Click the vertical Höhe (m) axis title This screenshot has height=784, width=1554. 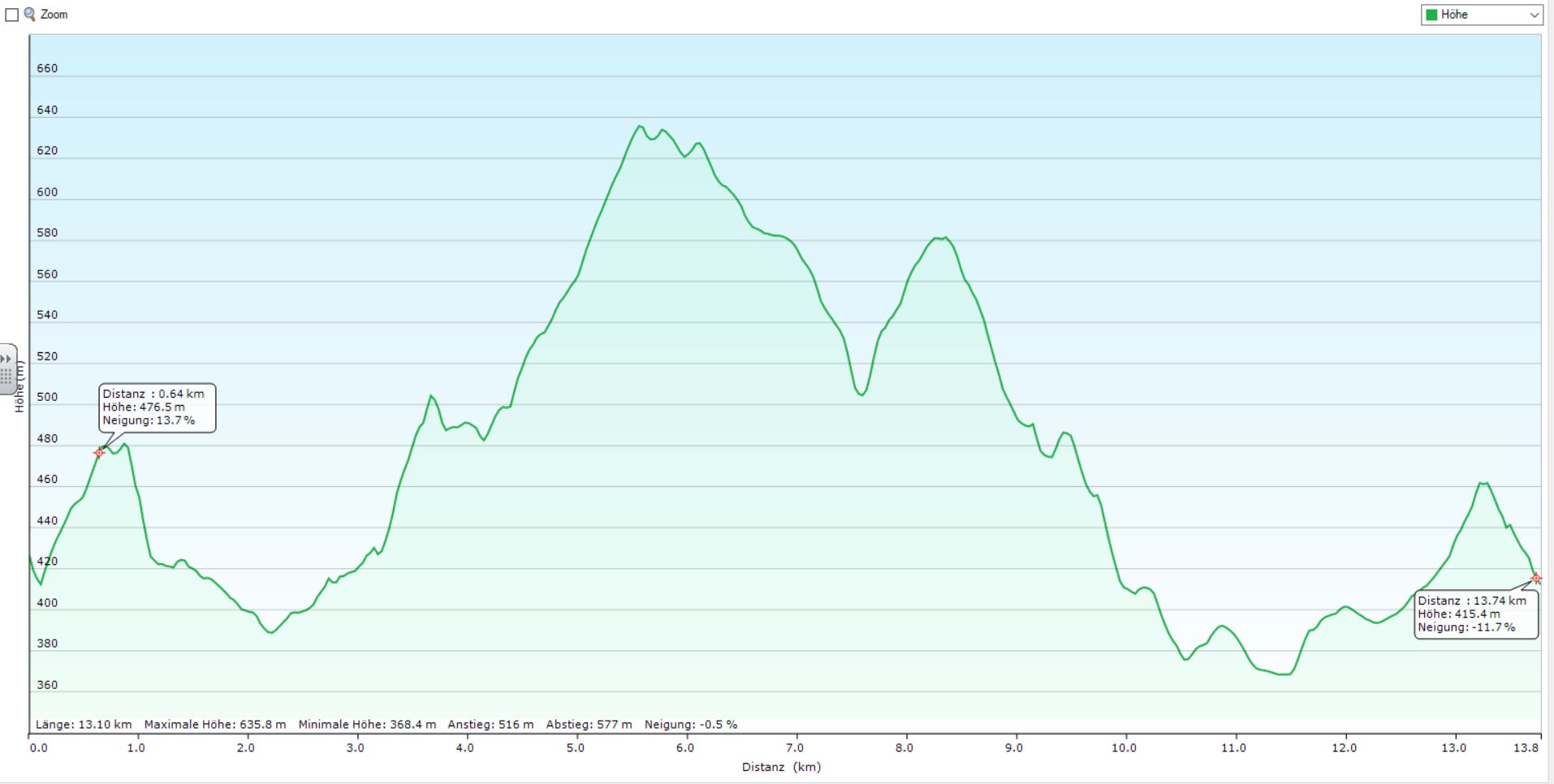point(19,387)
